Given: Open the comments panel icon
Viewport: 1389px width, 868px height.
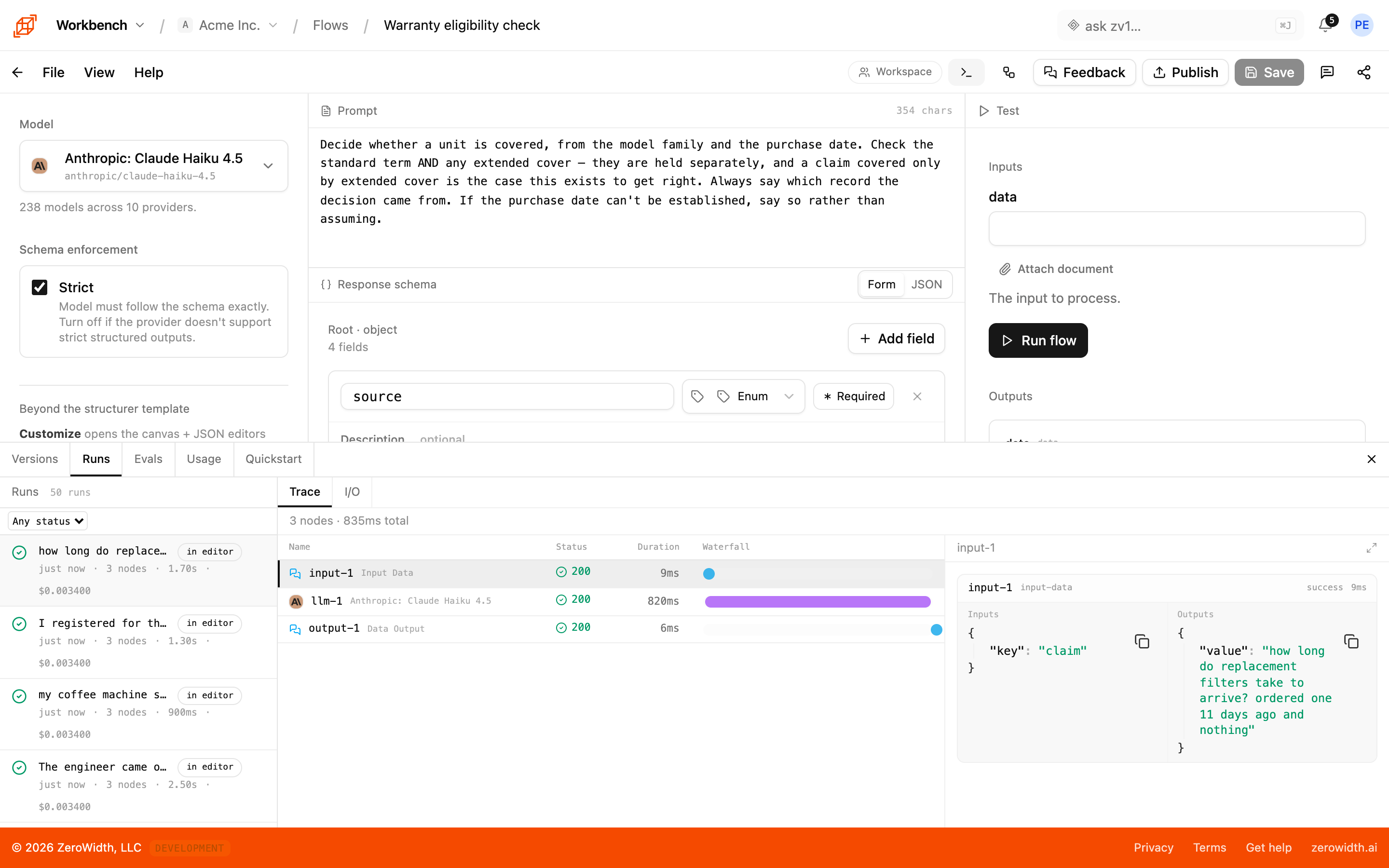Looking at the screenshot, I should click(x=1327, y=72).
